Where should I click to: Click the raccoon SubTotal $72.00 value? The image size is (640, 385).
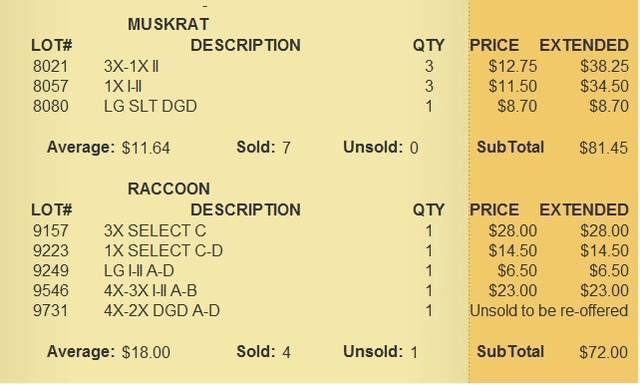tap(604, 352)
